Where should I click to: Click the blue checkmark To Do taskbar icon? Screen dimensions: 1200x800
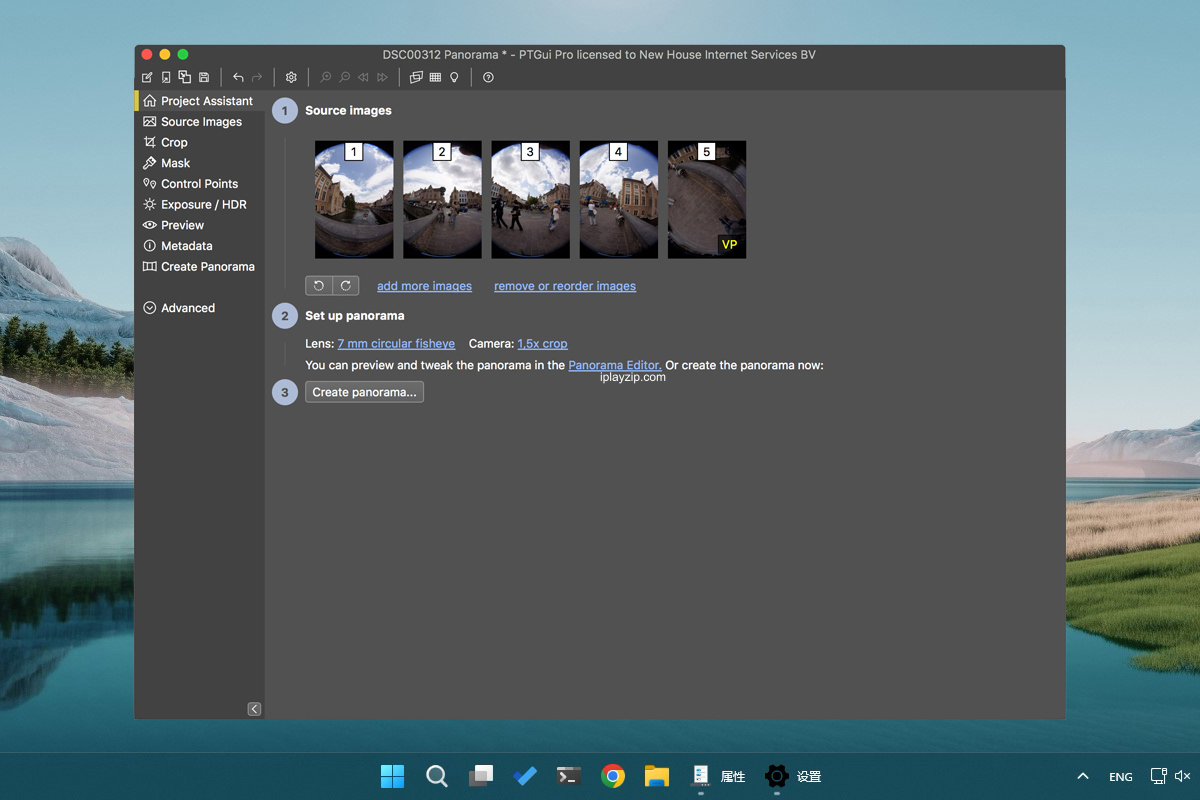tap(525, 776)
